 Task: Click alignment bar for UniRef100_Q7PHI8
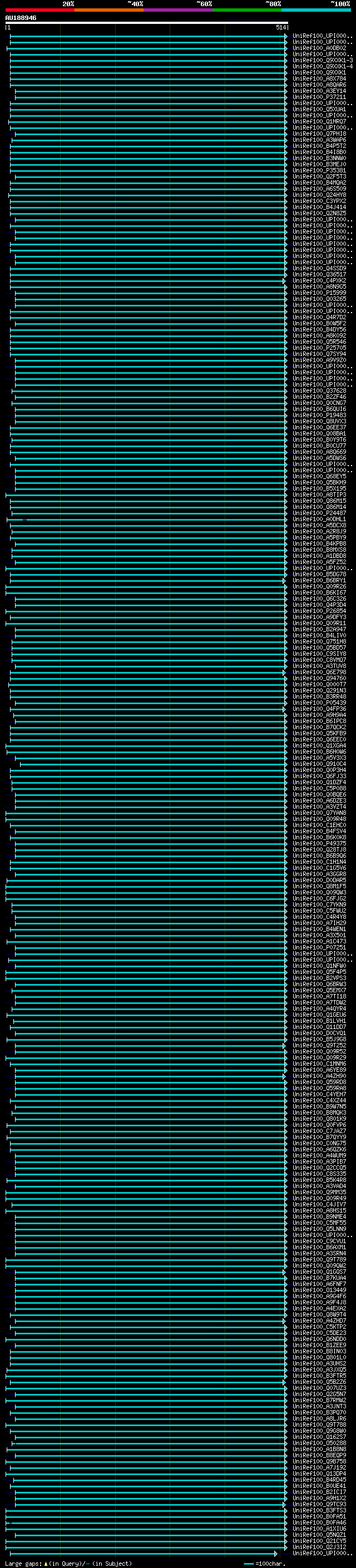pos(151,134)
